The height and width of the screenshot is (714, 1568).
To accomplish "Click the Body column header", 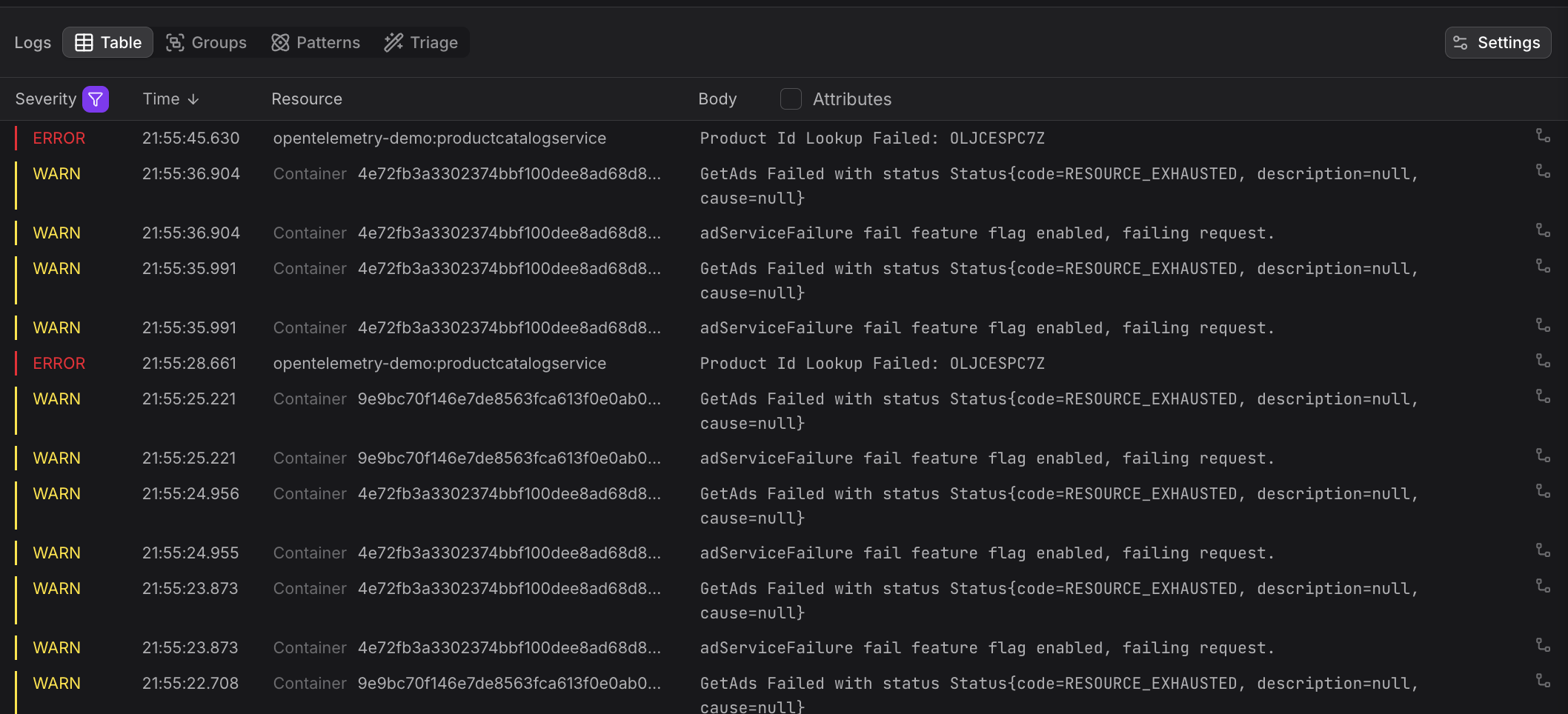I will [x=717, y=99].
